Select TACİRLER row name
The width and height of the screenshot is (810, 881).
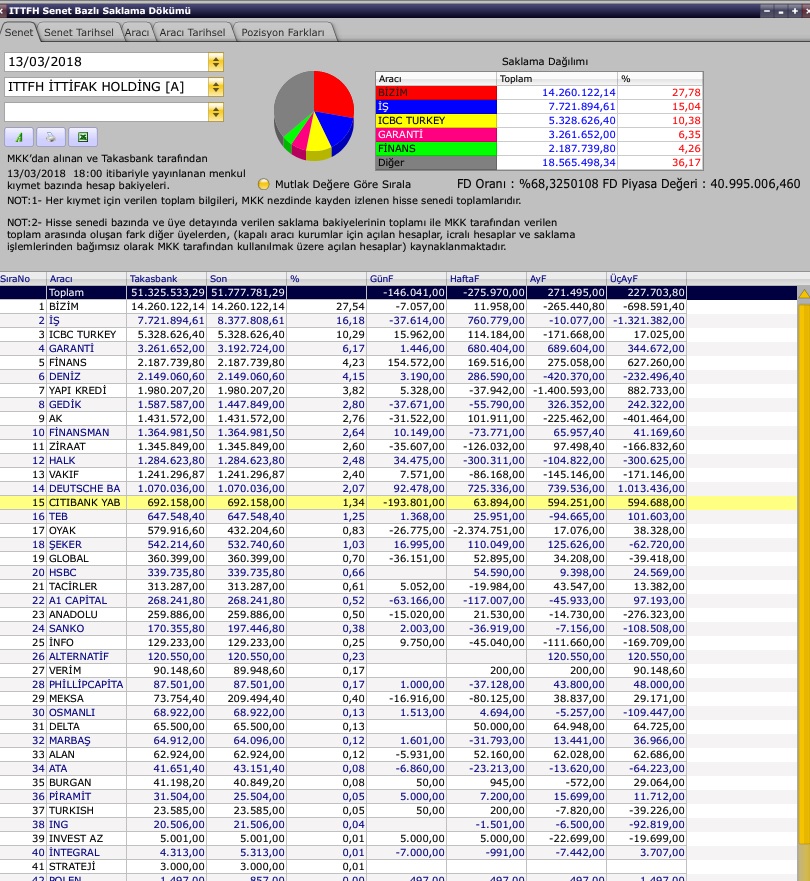[73, 587]
